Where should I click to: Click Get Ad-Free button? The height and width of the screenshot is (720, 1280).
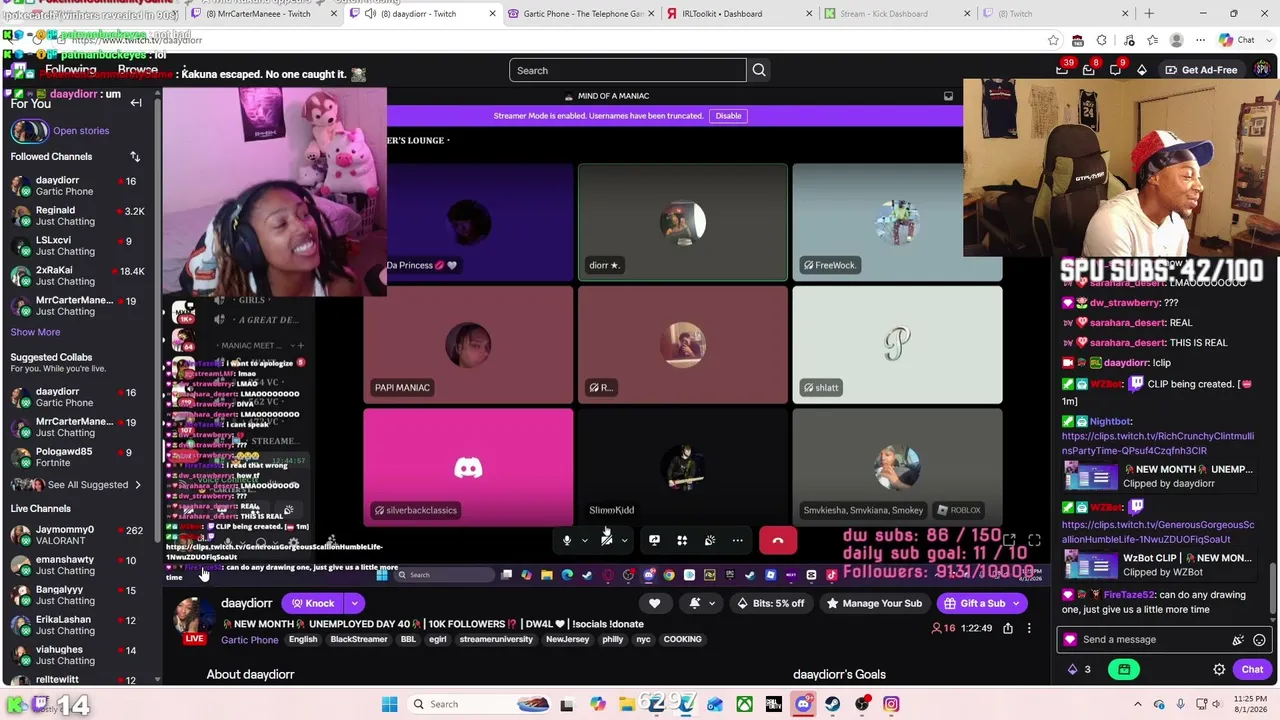click(1200, 70)
